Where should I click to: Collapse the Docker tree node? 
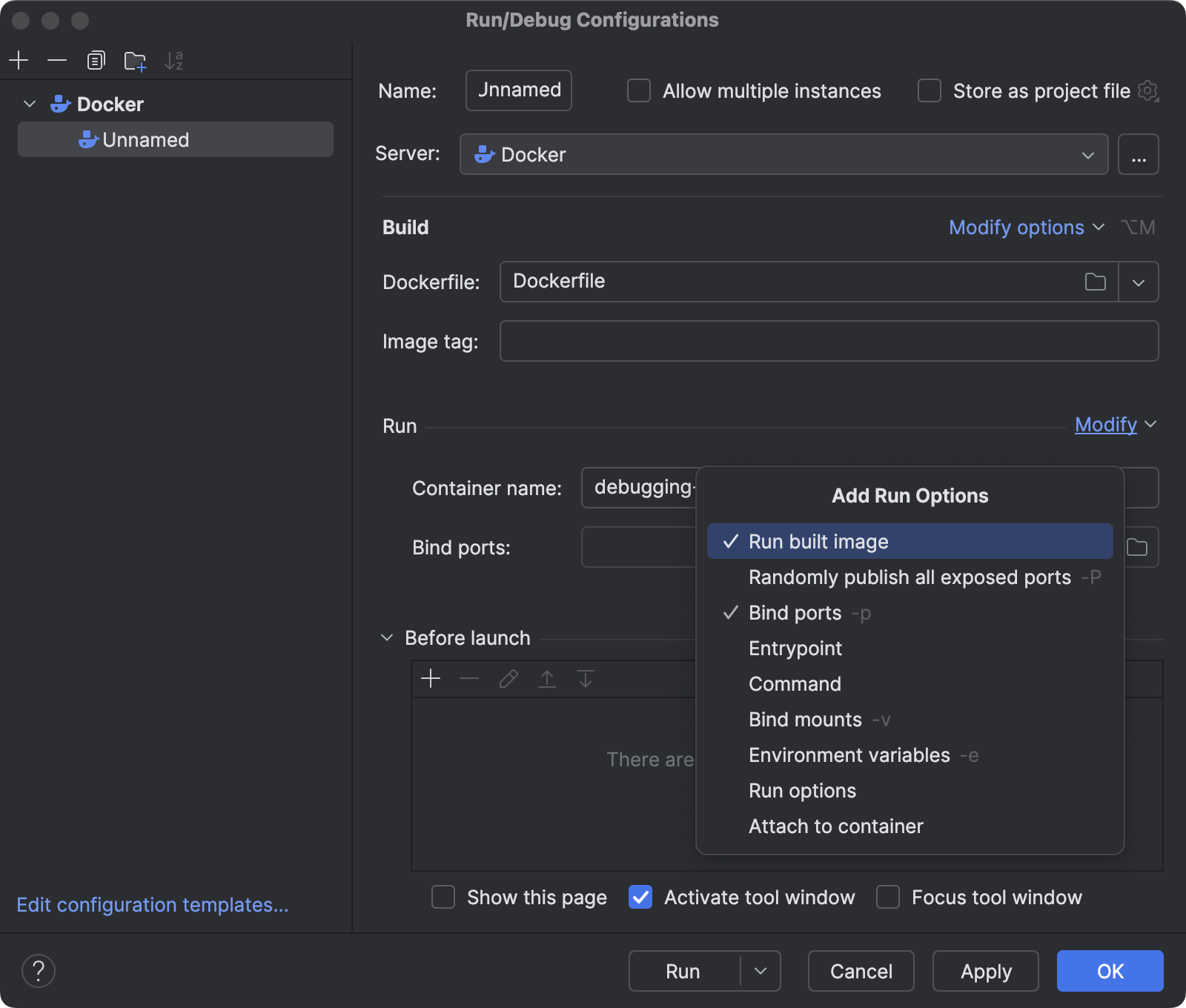pos(30,104)
